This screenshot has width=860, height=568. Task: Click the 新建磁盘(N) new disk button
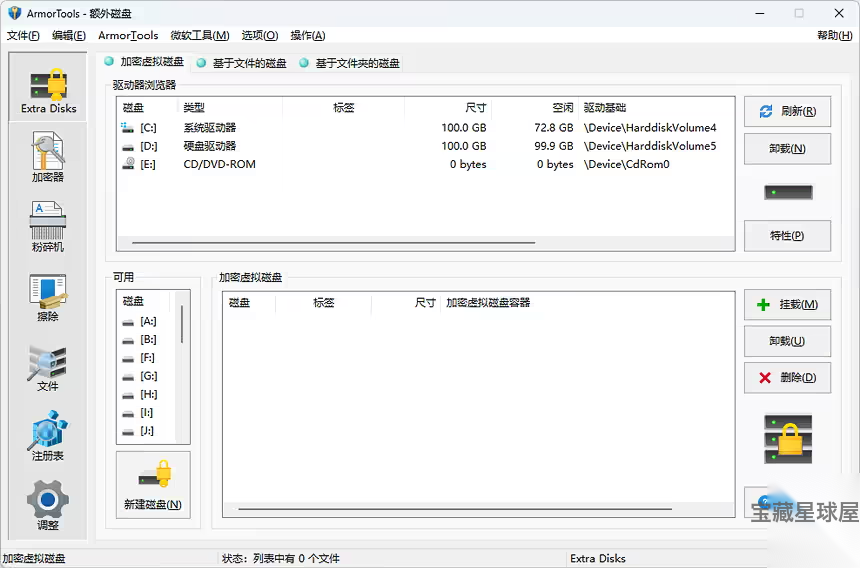(153, 485)
